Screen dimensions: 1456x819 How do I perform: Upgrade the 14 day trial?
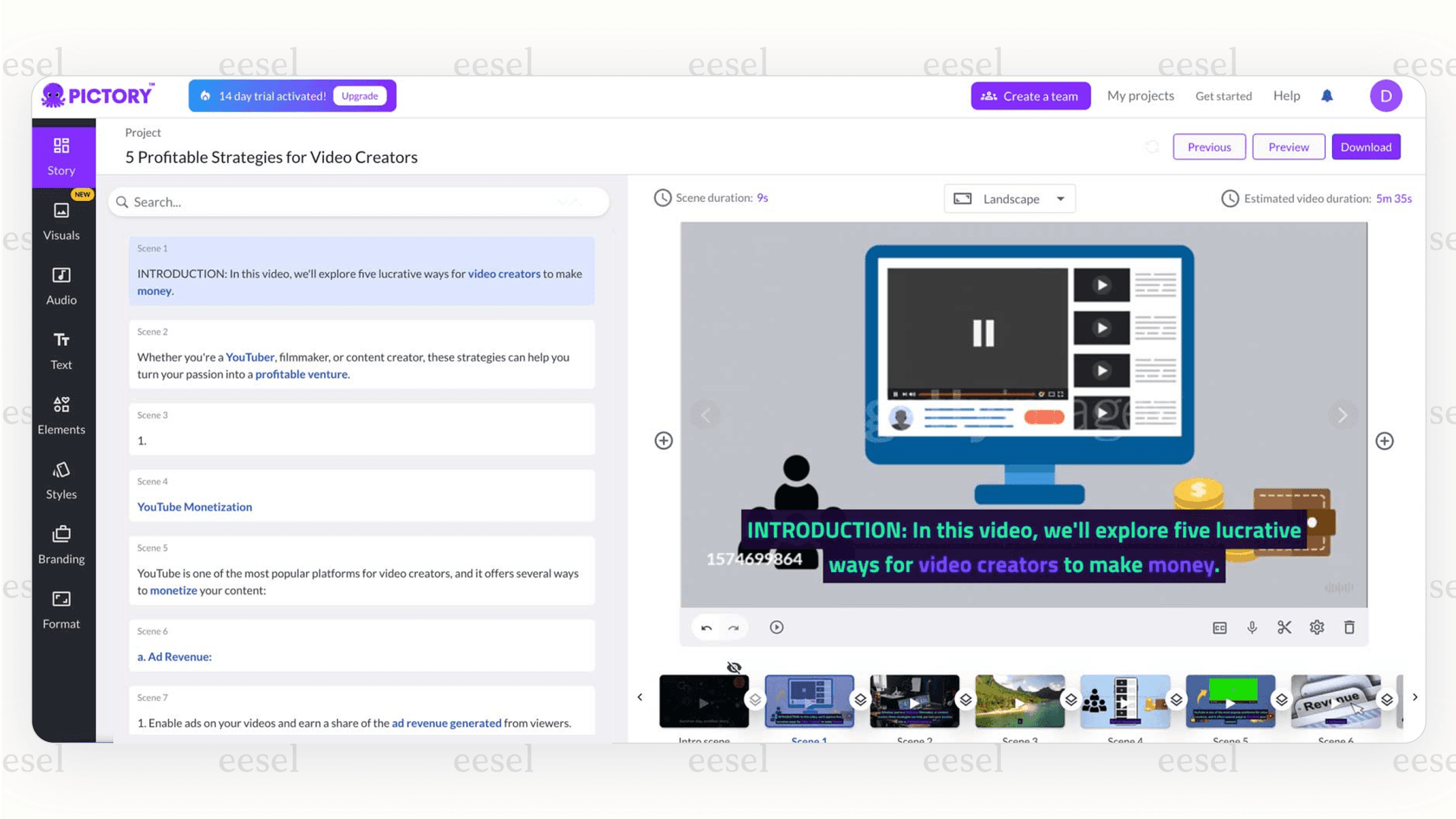coord(360,95)
